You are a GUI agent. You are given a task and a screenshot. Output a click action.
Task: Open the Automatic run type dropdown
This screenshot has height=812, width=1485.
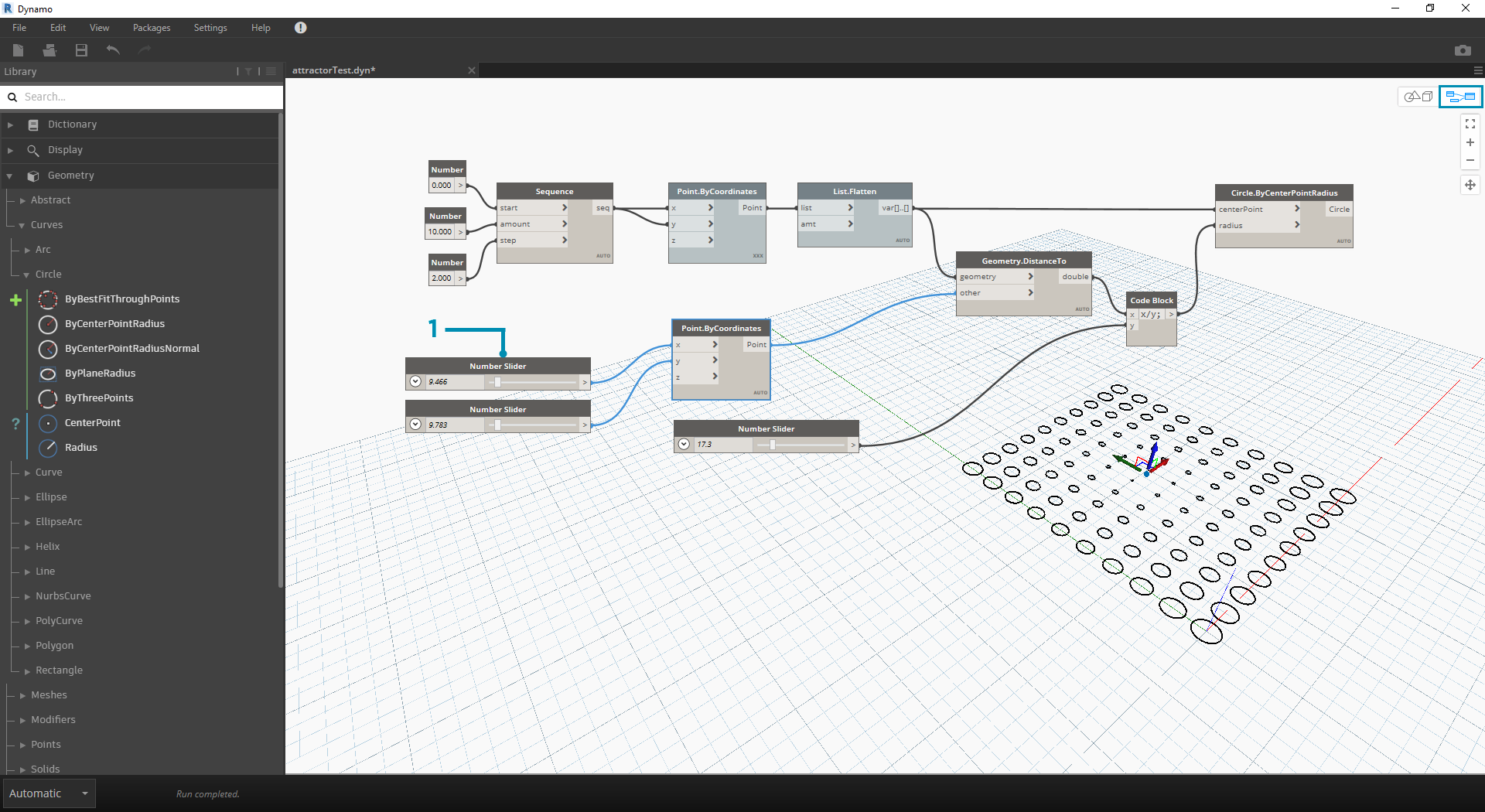click(48, 793)
